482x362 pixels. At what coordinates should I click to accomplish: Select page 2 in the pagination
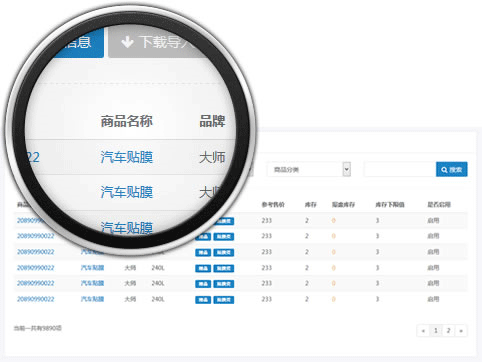[448, 331]
